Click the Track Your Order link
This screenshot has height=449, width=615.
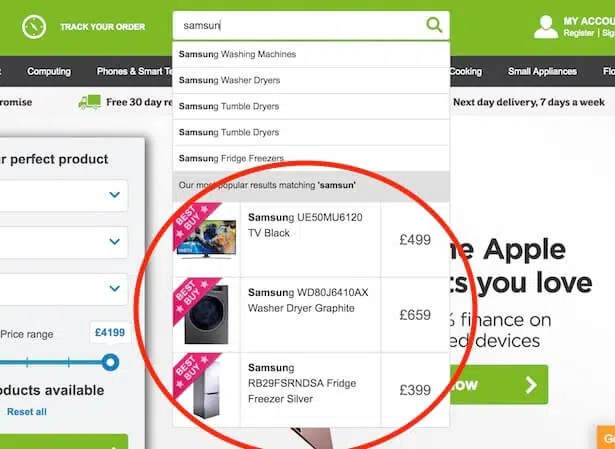click(102, 27)
